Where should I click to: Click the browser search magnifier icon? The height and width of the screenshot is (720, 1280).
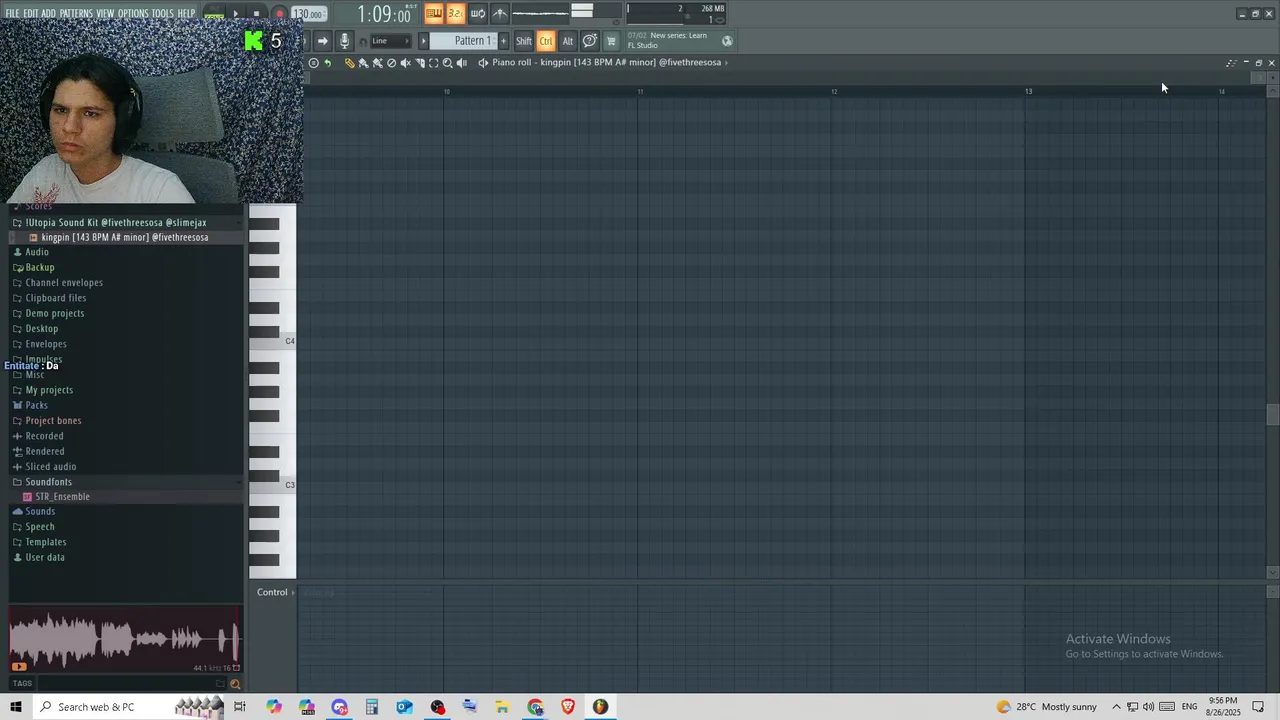[235, 684]
